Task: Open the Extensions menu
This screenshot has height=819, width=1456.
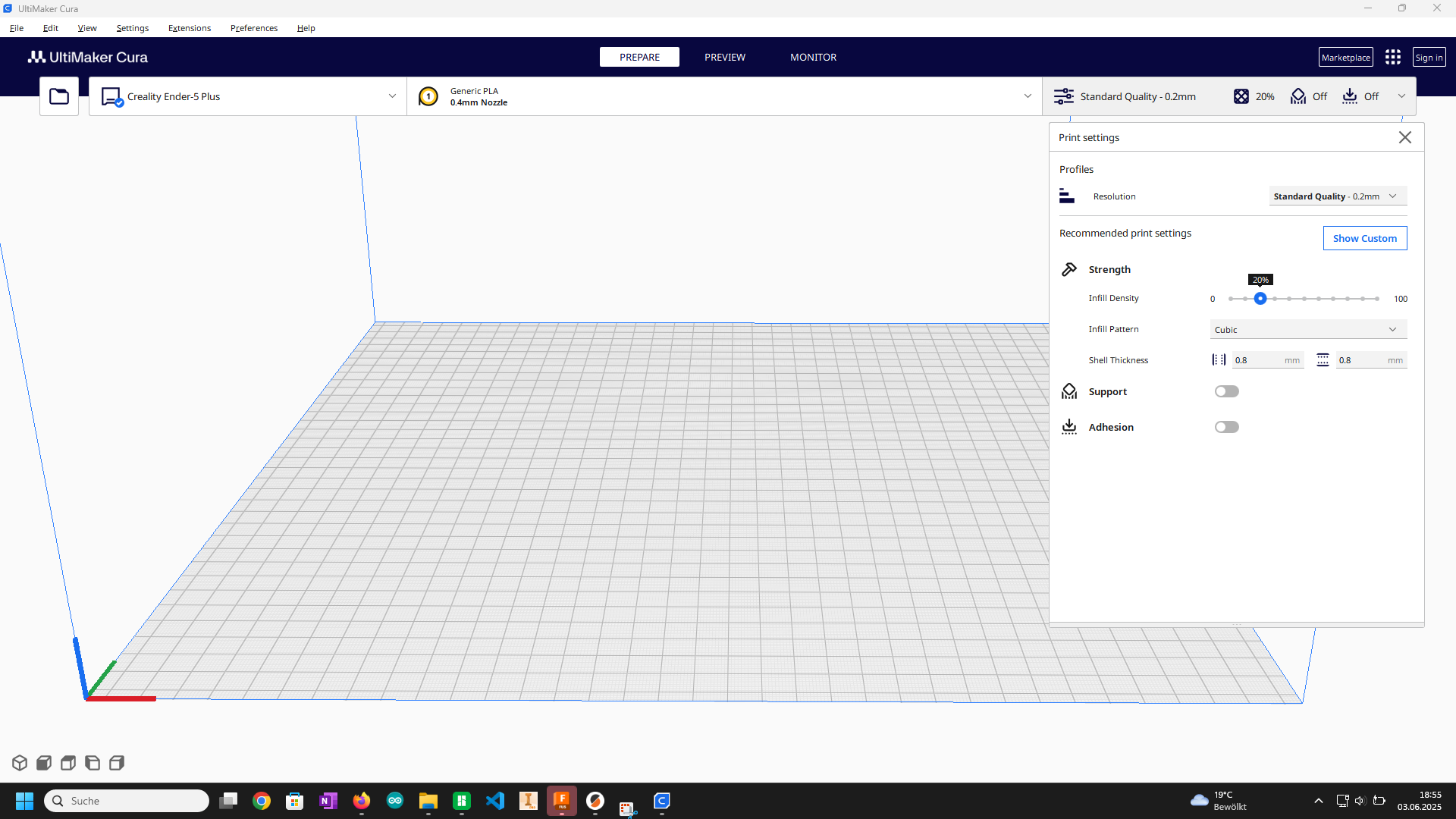Action: tap(190, 28)
